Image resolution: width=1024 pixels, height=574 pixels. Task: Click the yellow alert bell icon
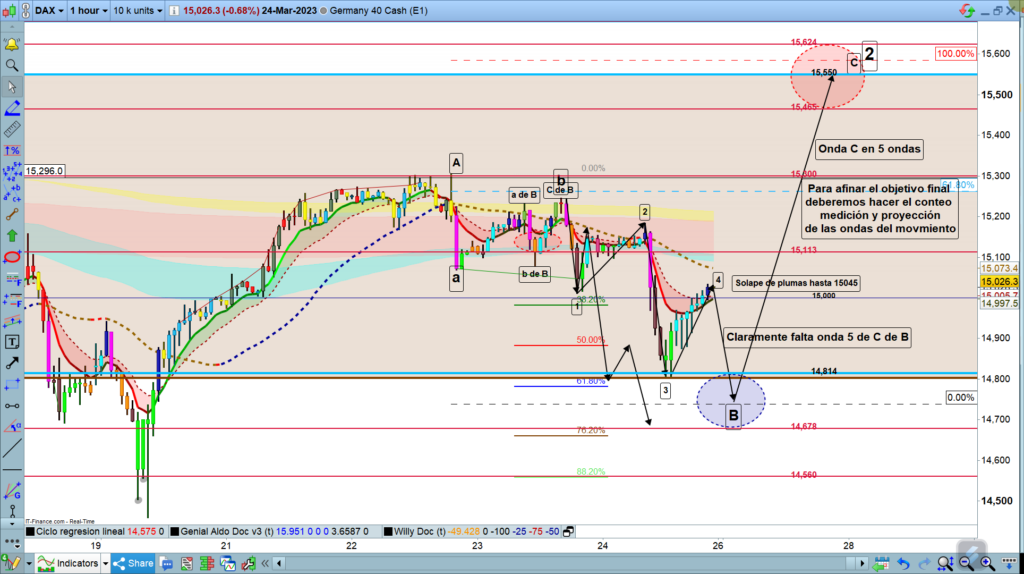(x=12, y=45)
